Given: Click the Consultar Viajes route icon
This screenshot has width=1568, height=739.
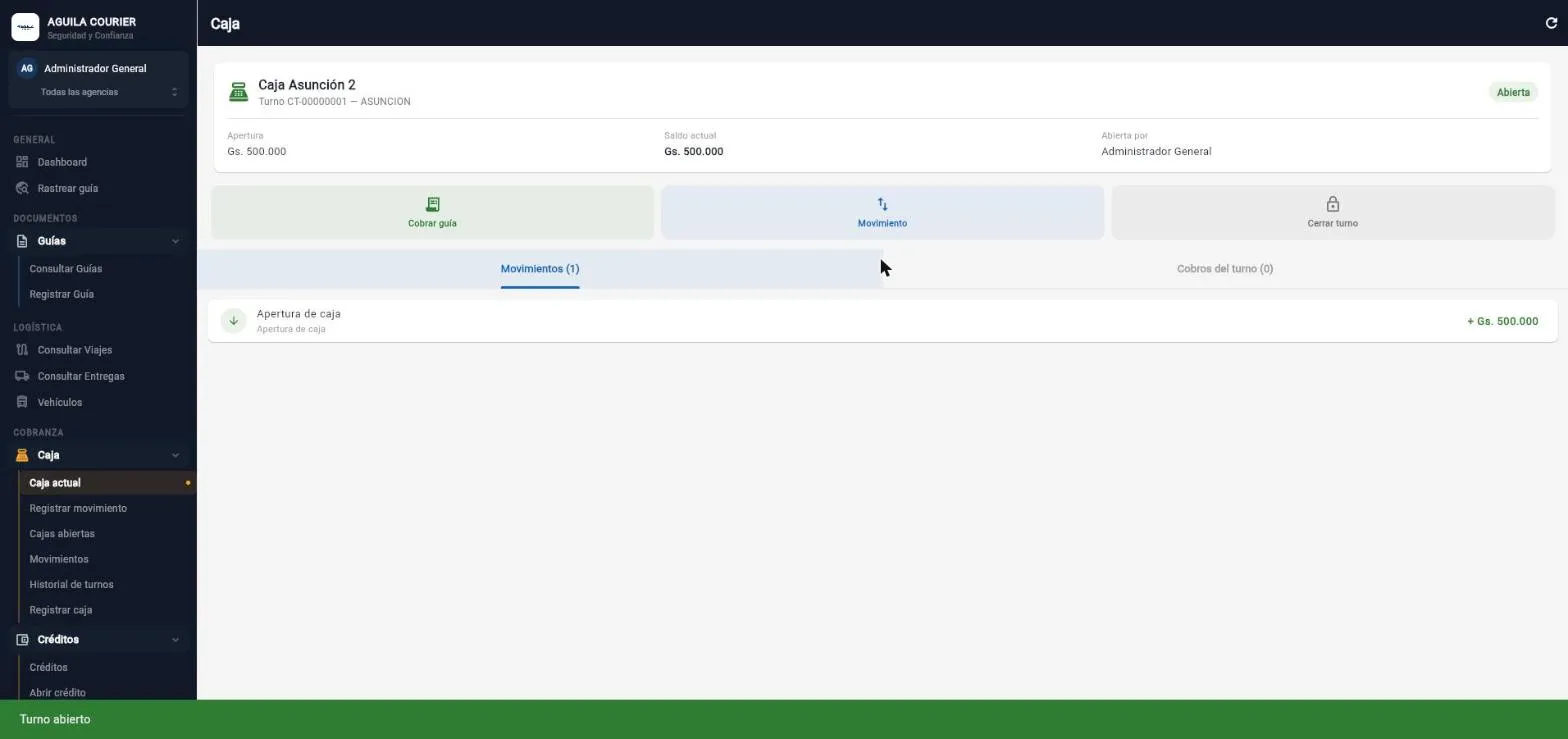Looking at the screenshot, I should 22,350.
